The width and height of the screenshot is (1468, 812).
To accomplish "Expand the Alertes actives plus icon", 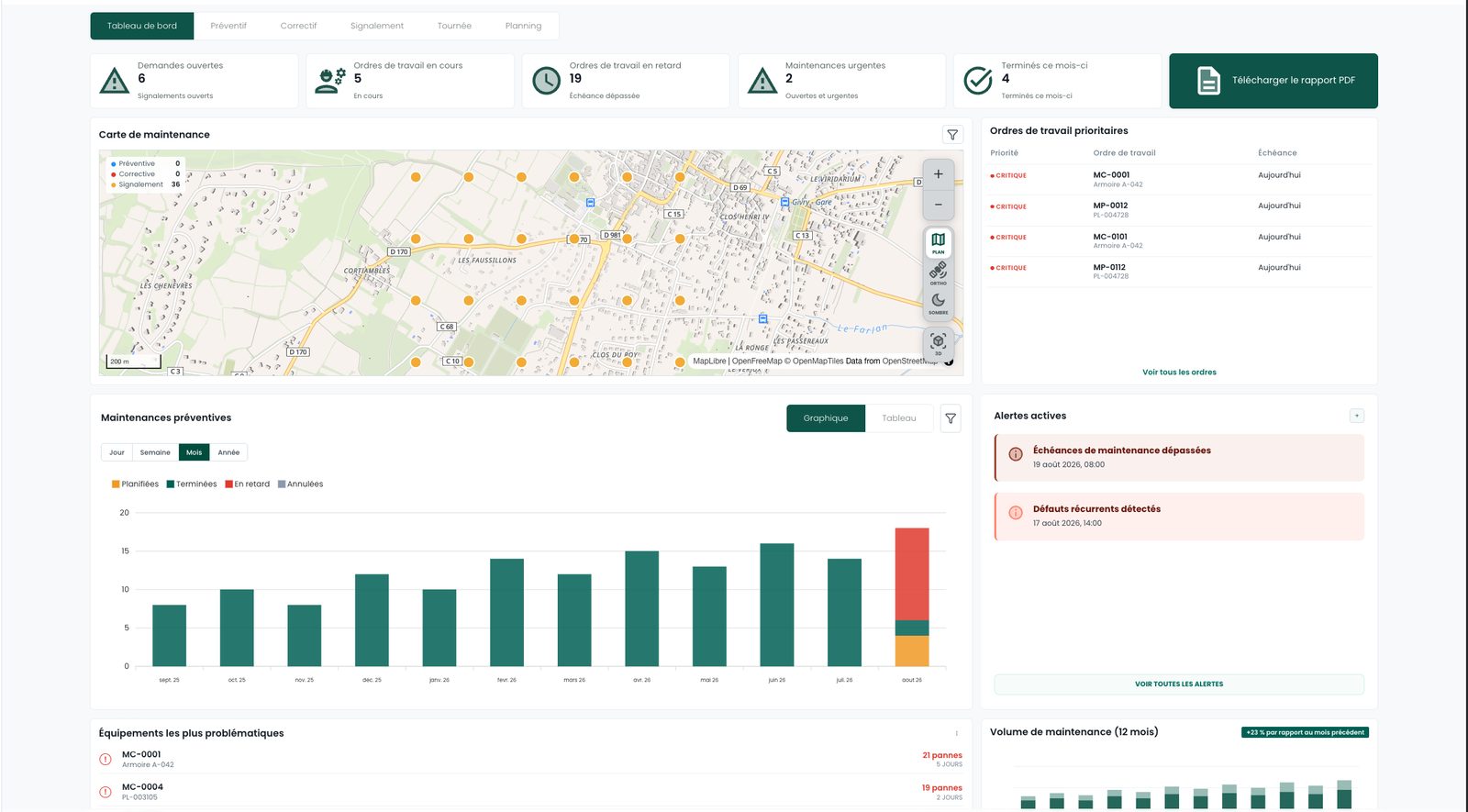I will (x=1357, y=416).
